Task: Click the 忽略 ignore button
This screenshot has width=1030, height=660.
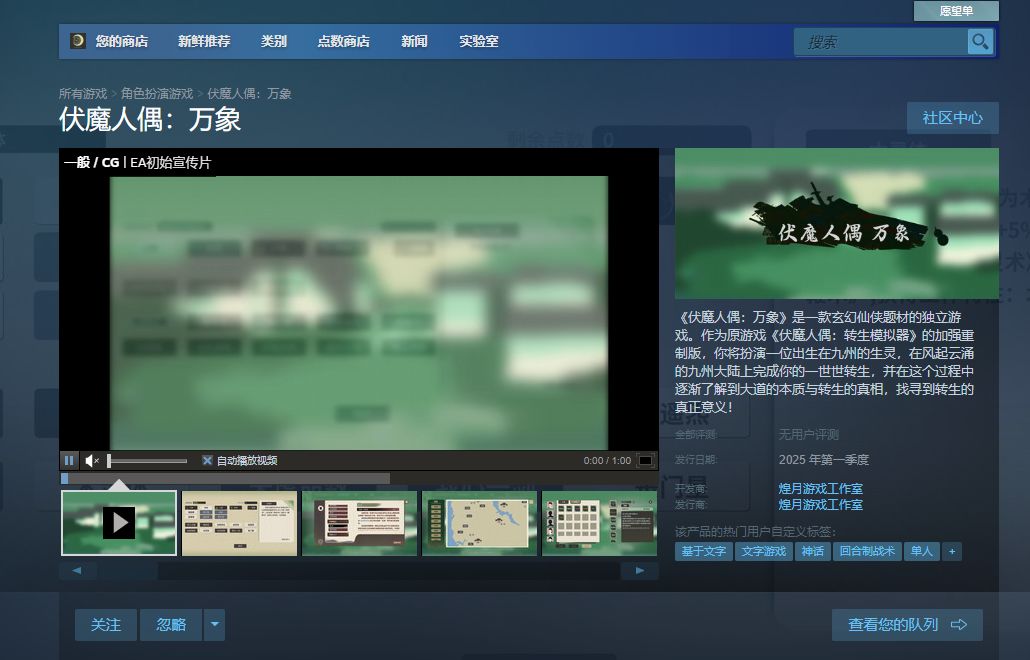Action: [171, 625]
